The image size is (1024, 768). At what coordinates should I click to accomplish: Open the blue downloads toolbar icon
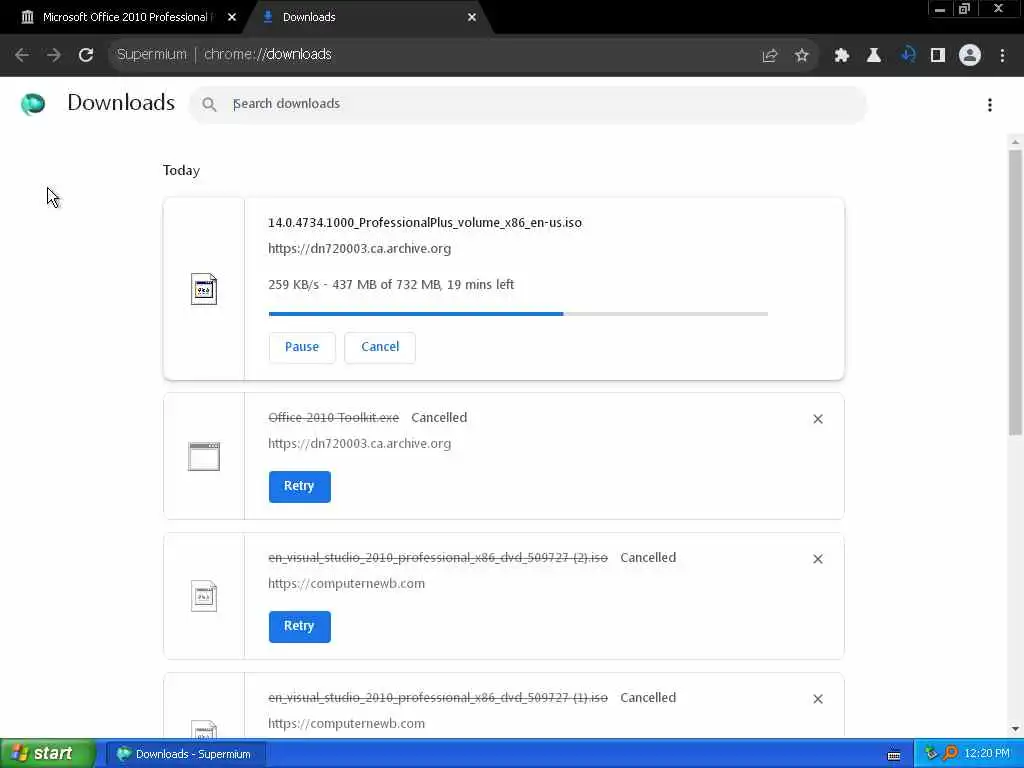pyautogui.click(x=908, y=56)
